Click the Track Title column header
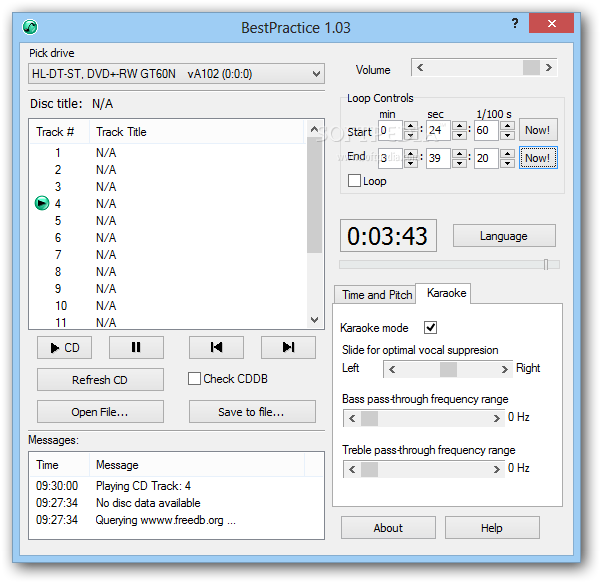Screen dimensions: 601x583 (197, 132)
